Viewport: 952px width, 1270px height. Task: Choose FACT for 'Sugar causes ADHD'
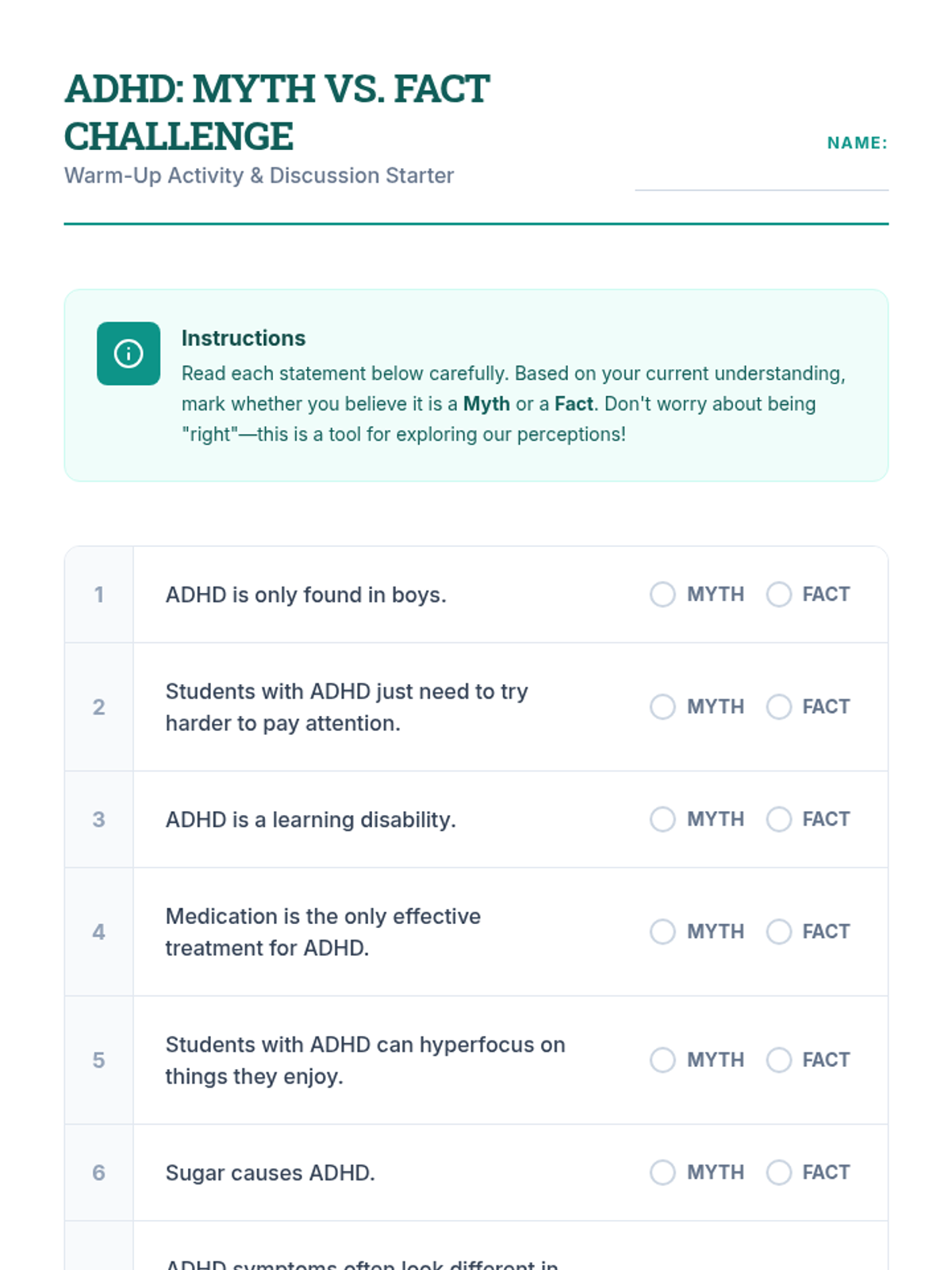pyautogui.click(x=778, y=1172)
